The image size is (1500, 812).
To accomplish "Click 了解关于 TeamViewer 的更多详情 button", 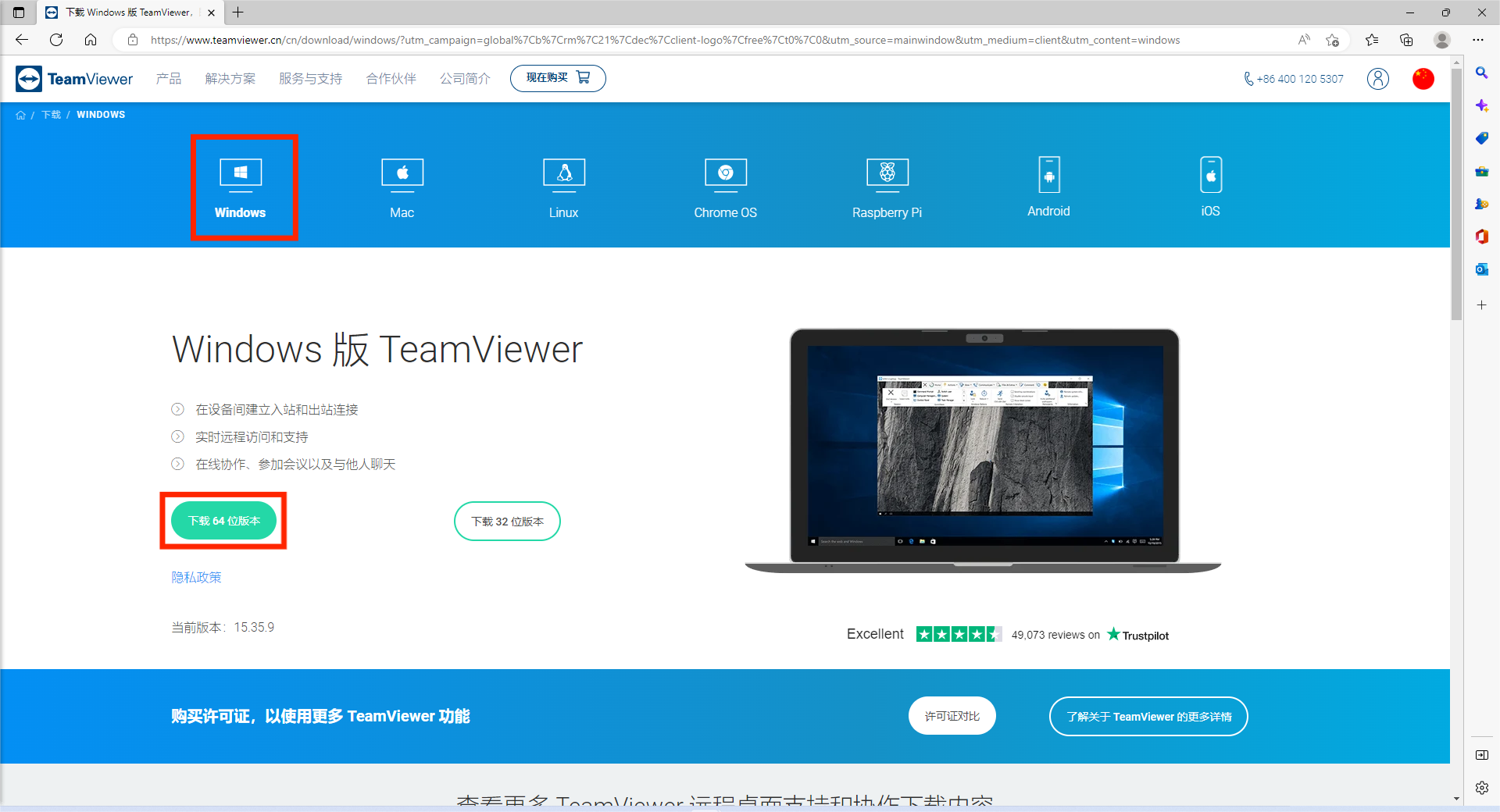I will [x=1148, y=716].
